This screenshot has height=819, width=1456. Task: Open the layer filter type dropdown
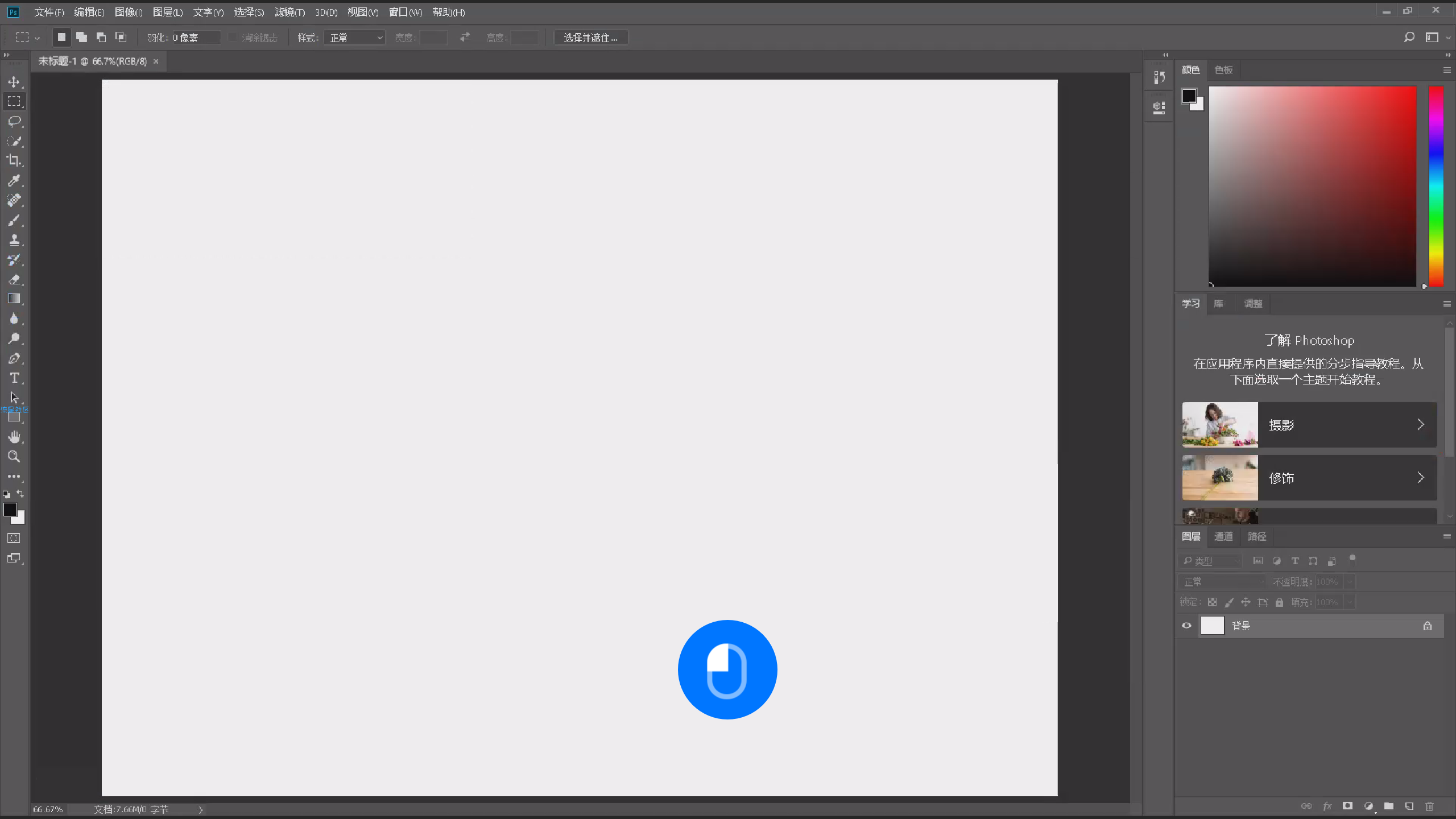tap(1210, 561)
